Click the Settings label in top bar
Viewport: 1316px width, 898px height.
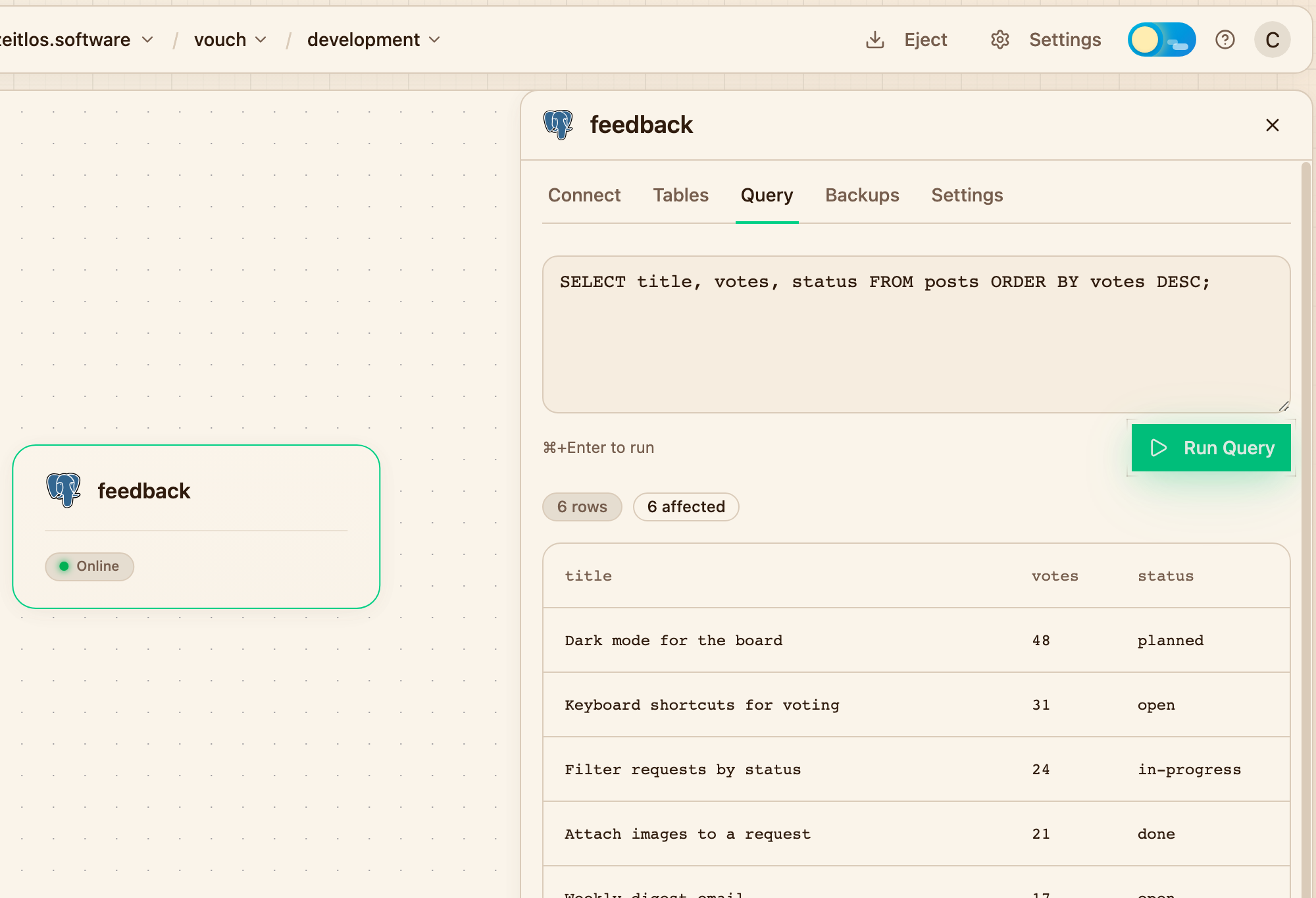tap(1065, 40)
